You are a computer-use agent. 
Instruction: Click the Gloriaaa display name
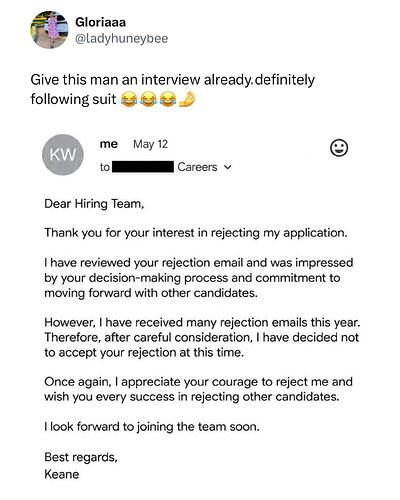tap(100, 22)
